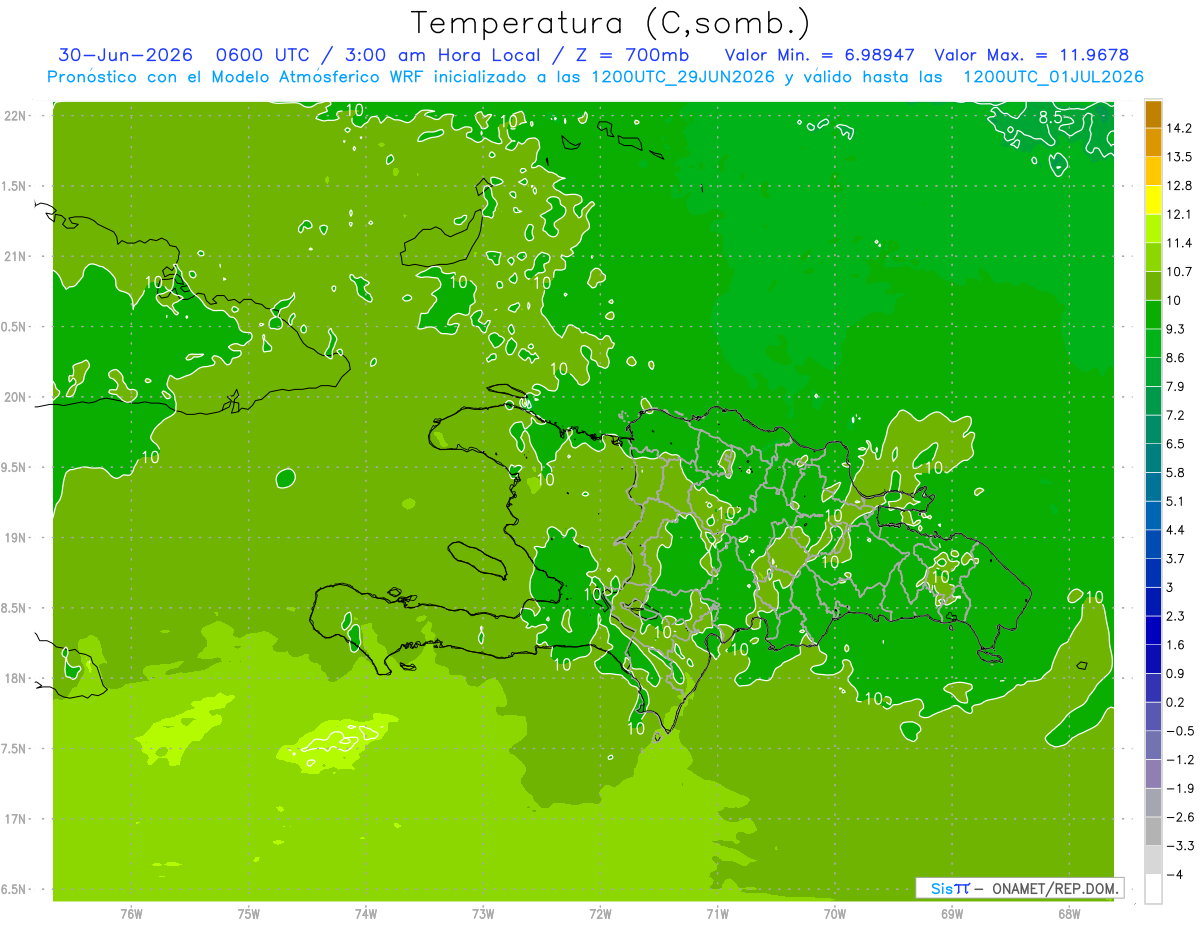The width and height of the screenshot is (1200, 927).
Task: Pick the yellow colorbar segment between 12.8 and 12.1
Action: [x=1153, y=200]
